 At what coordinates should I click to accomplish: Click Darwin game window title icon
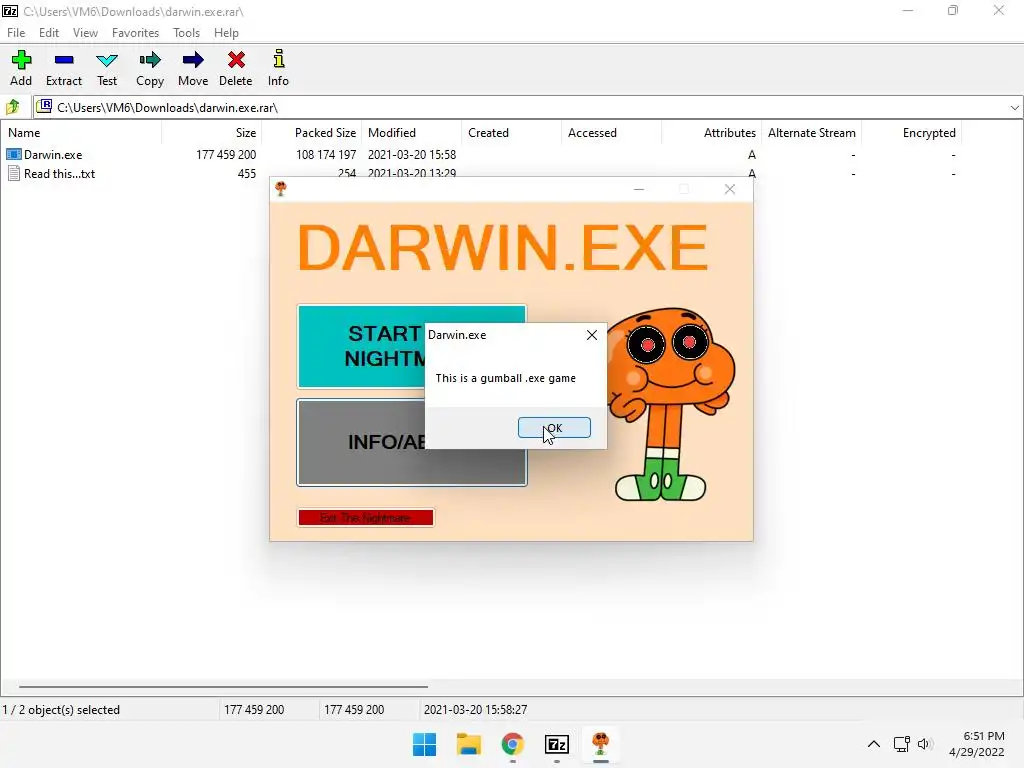pyautogui.click(x=281, y=189)
